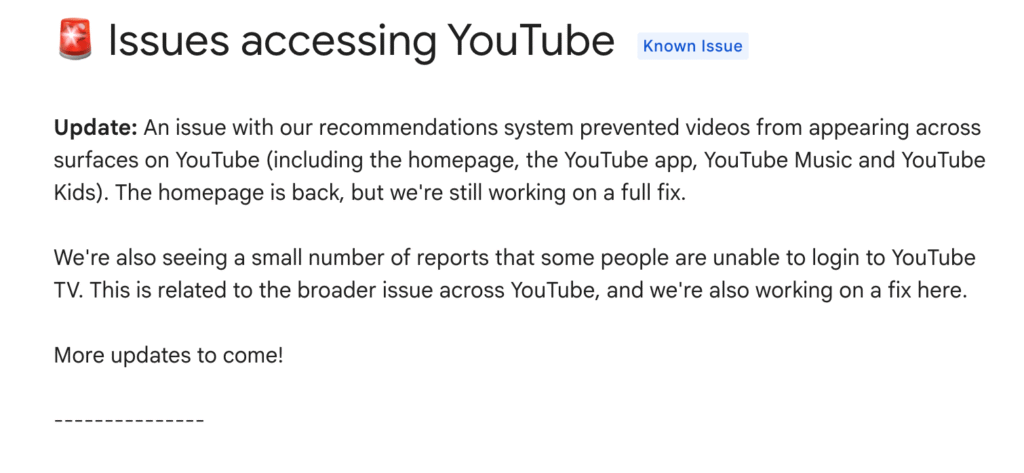This screenshot has height=473, width=1024.
Task: Select the Issues accessing YouTube heading
Action: [x=360, y=41]
